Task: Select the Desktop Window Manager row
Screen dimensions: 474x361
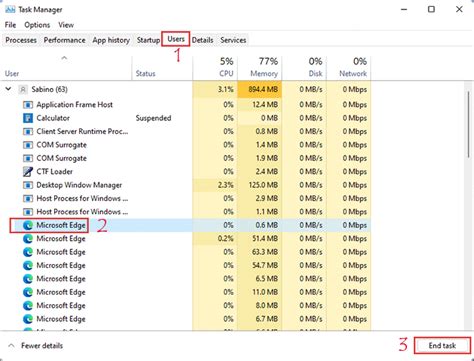Action: point(186,185)
